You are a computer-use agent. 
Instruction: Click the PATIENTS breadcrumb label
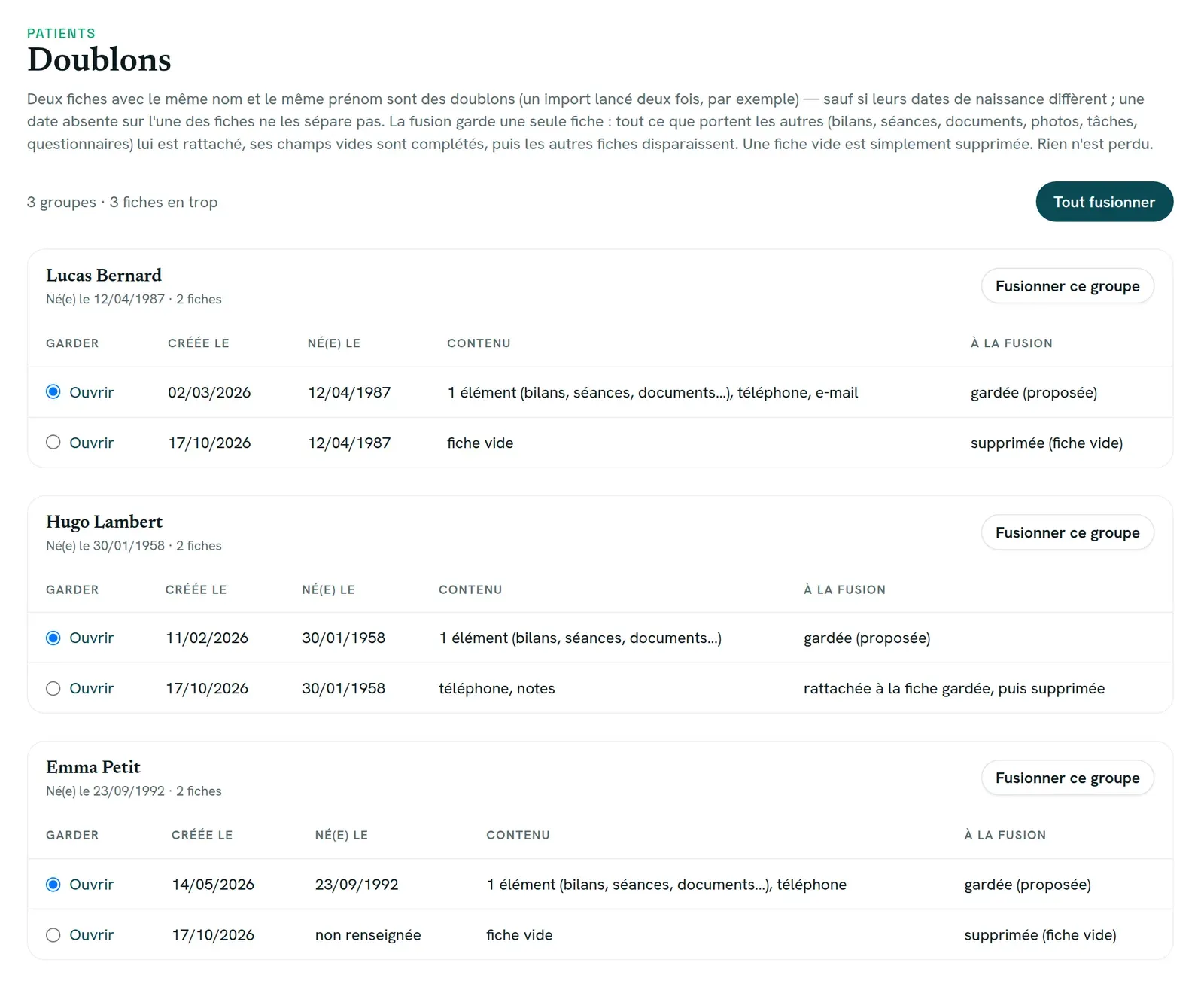(61, 33)
